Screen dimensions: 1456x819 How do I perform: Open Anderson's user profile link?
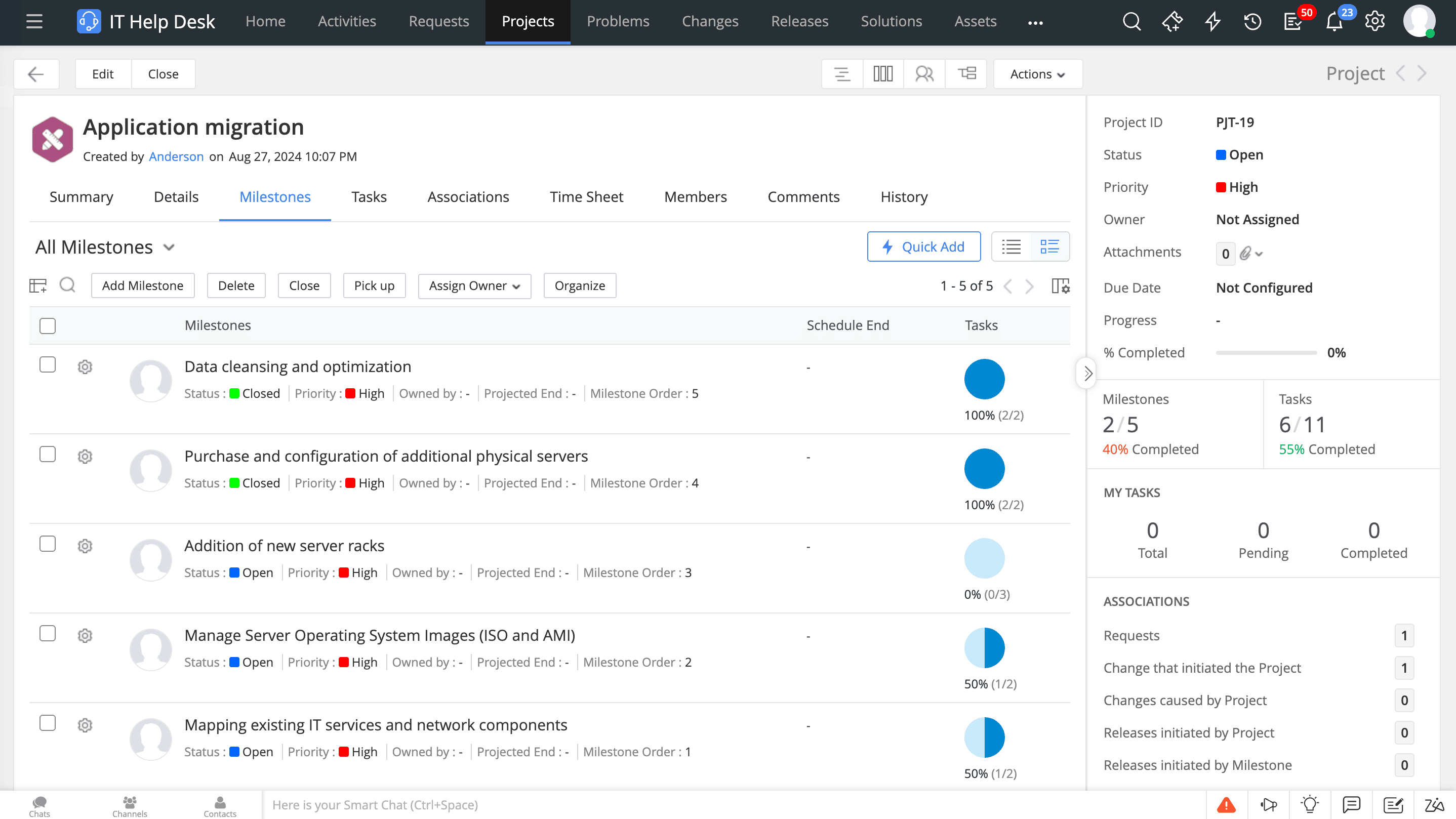[176, 156]
